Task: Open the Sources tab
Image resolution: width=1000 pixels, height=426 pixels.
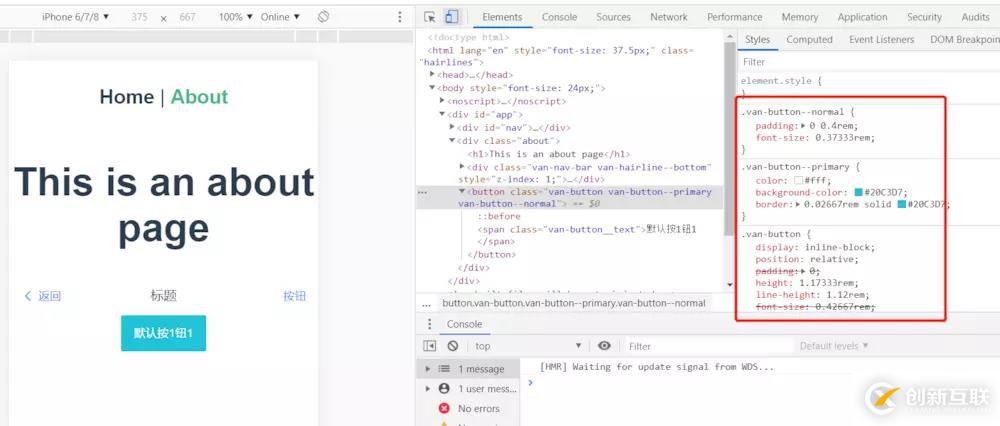Action: [x=613, y=17]
